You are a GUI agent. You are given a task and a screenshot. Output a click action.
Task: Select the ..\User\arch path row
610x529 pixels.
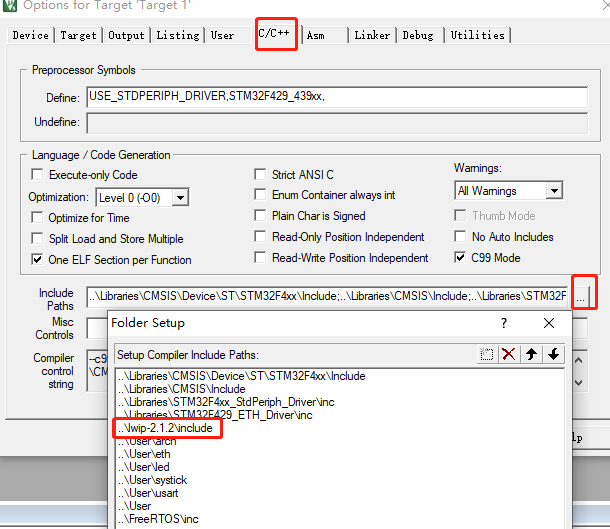[x=340, y=441]
